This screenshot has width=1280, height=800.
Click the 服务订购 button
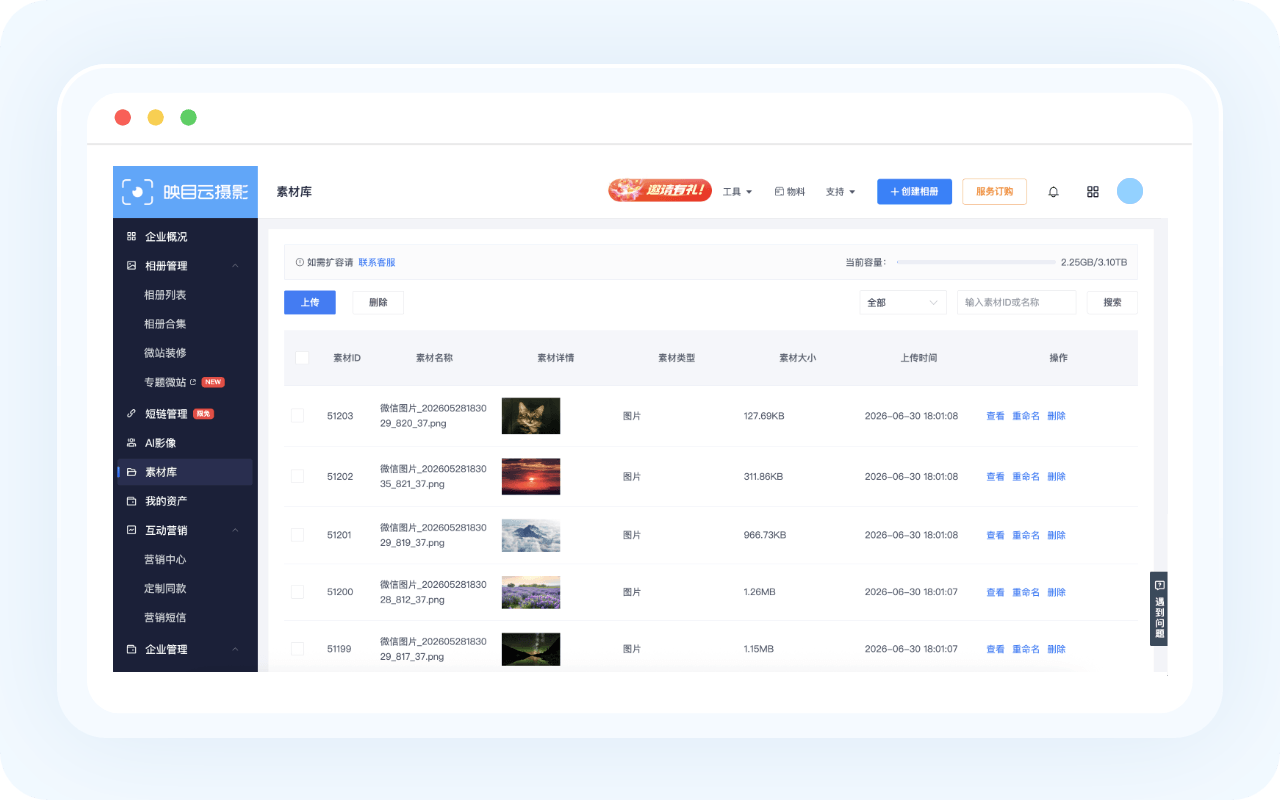[x=994, y=192]
